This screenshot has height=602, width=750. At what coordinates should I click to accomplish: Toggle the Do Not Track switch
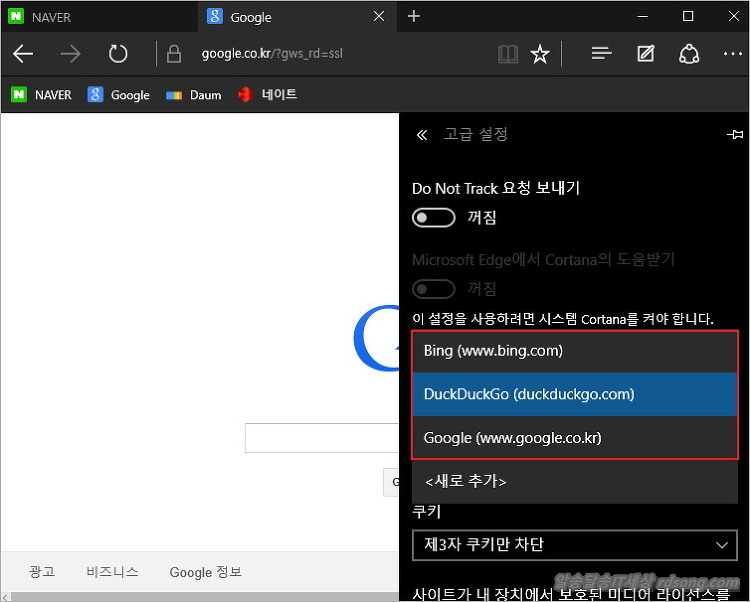click(x=434, y=217)
